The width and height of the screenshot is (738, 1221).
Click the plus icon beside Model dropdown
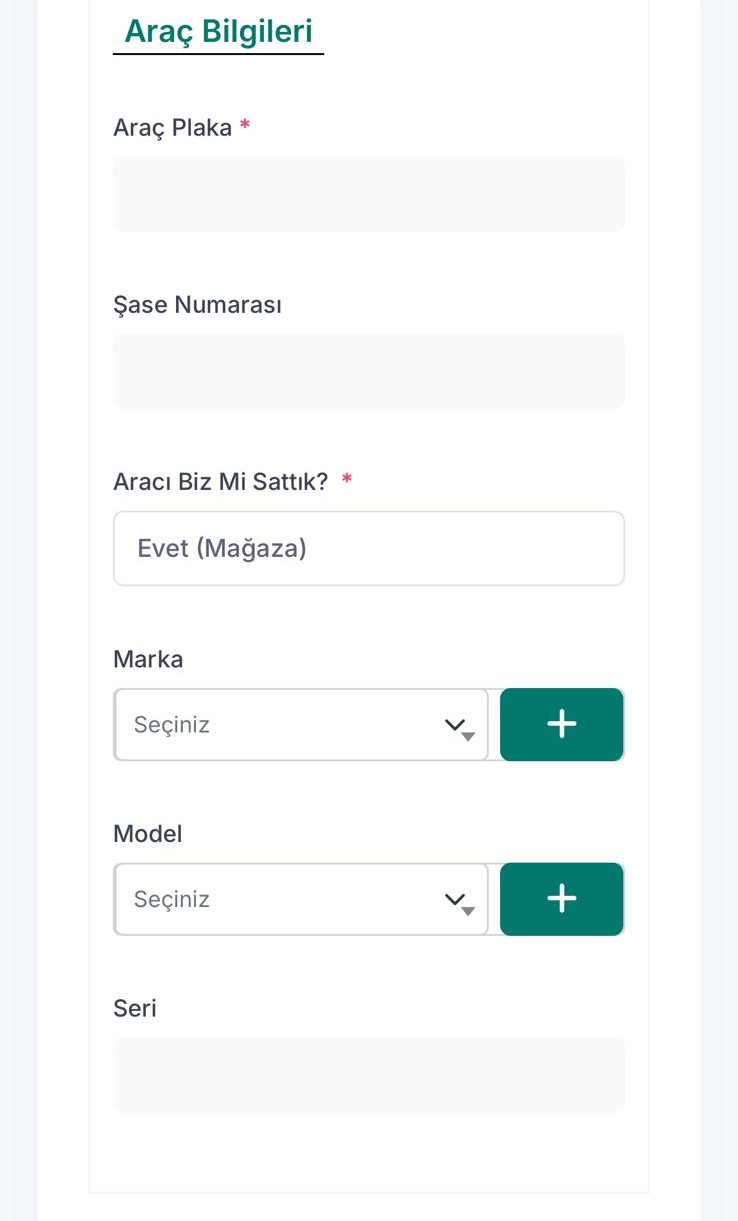(562, 899)
